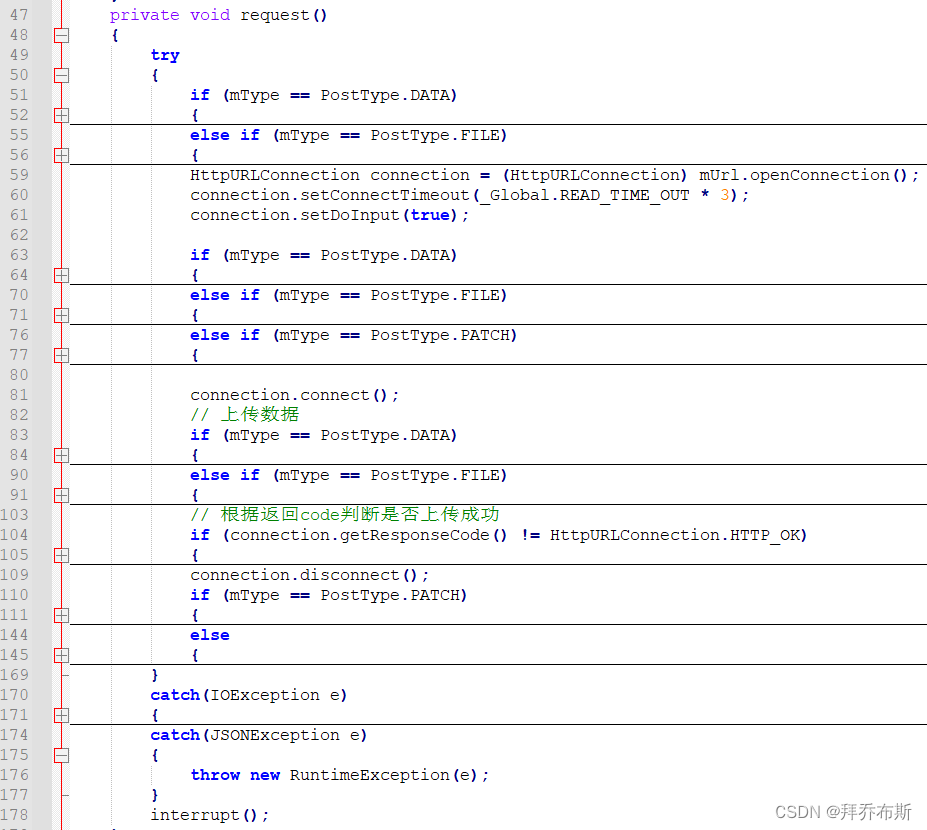Click line number 47 in the margin
This screenshot has height=830, width=927.
pyautogui.click(x=19, y=15)
